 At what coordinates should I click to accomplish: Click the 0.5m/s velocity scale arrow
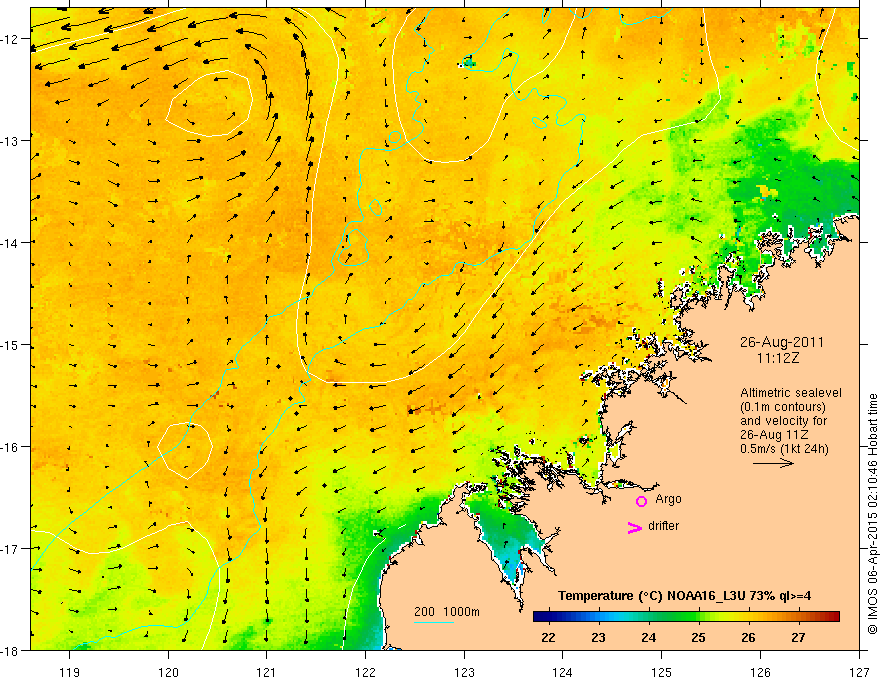[x=773, y=463]
